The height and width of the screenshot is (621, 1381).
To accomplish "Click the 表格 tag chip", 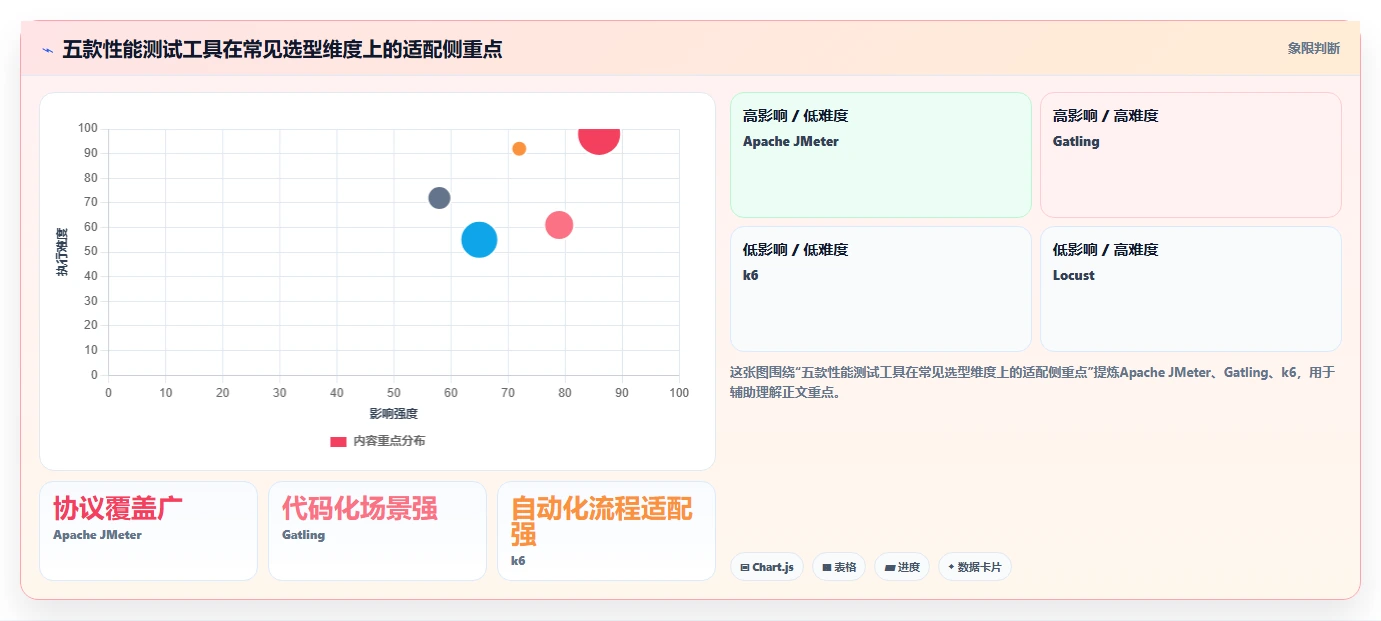I will [x=839, y=567].
